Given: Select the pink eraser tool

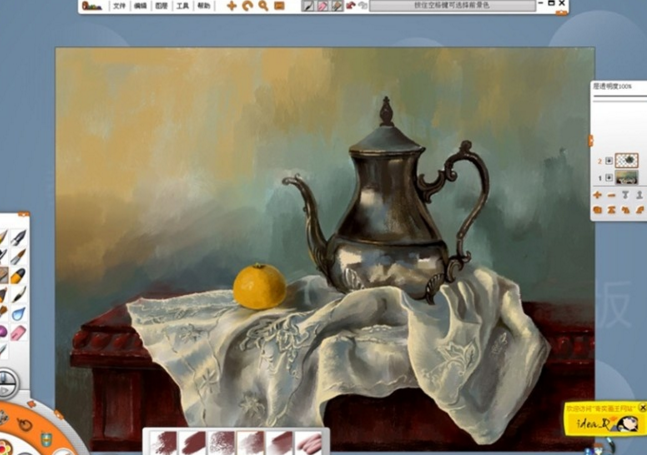Looking at the screenshot, I should tap(18, 332).
